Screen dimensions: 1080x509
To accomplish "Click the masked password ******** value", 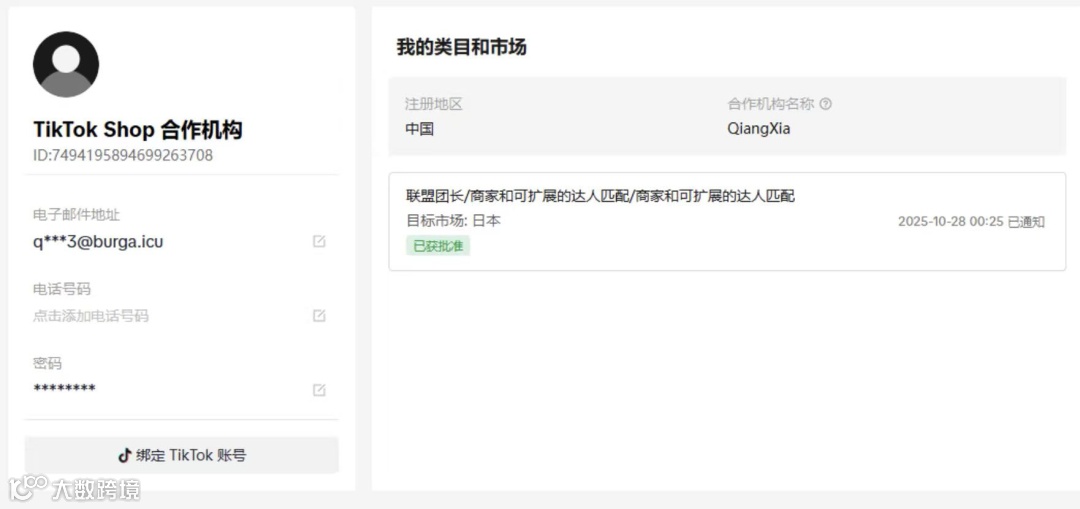I will (64, 388).
